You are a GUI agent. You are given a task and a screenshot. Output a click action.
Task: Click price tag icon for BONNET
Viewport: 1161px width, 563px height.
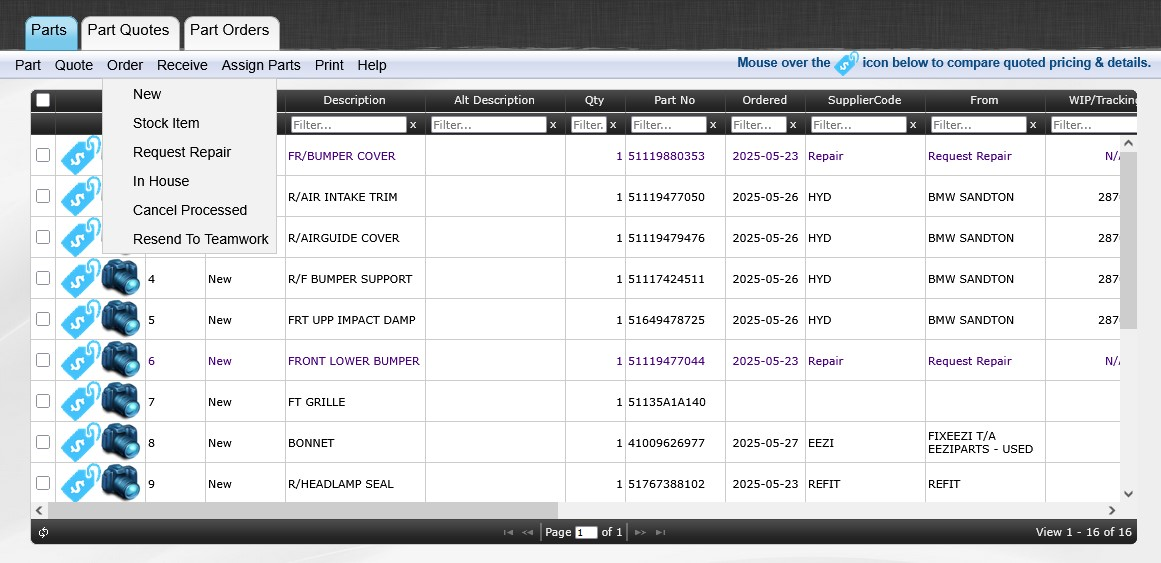point(80,442)
